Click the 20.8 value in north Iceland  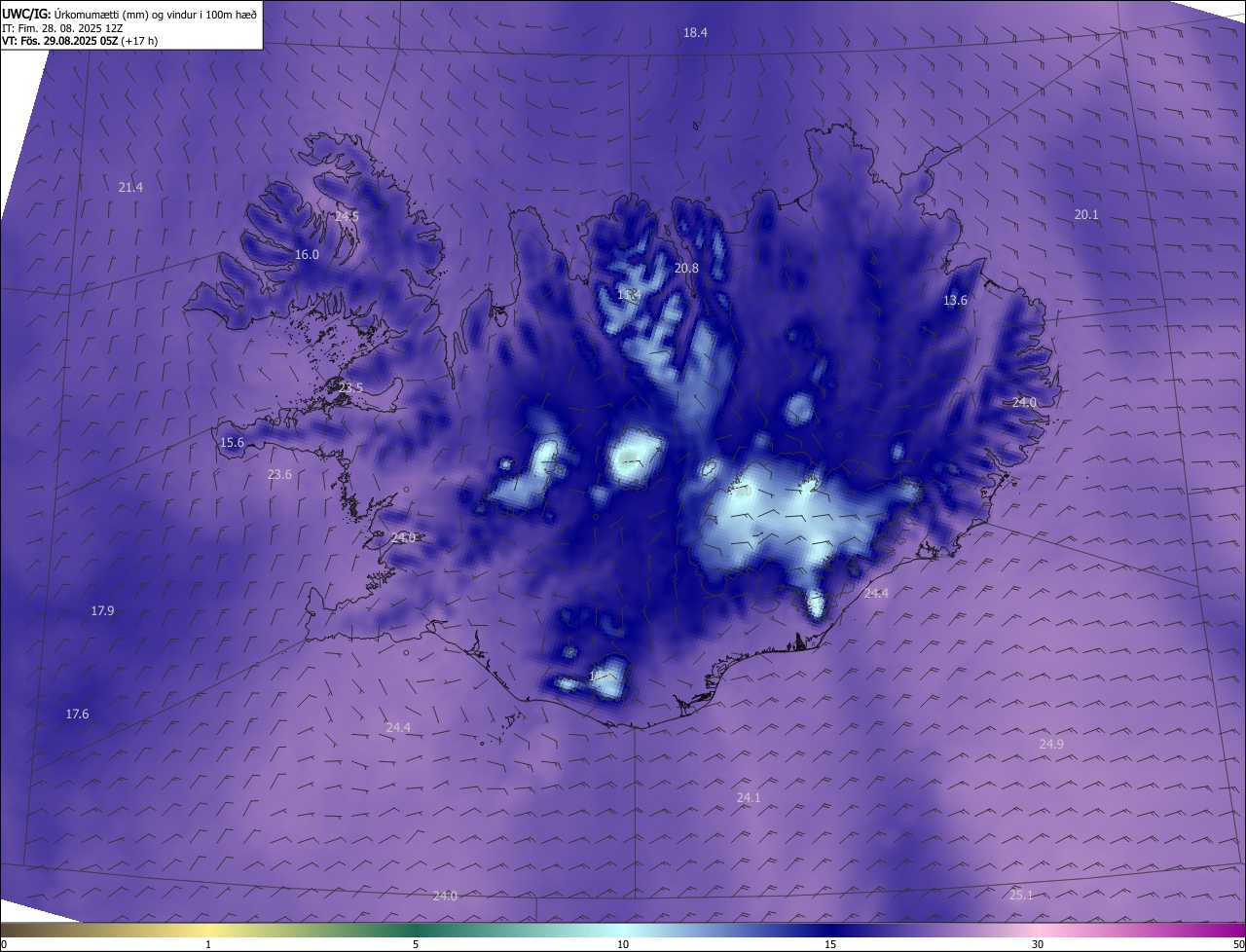pyautogui.click(x=686, y=269)
